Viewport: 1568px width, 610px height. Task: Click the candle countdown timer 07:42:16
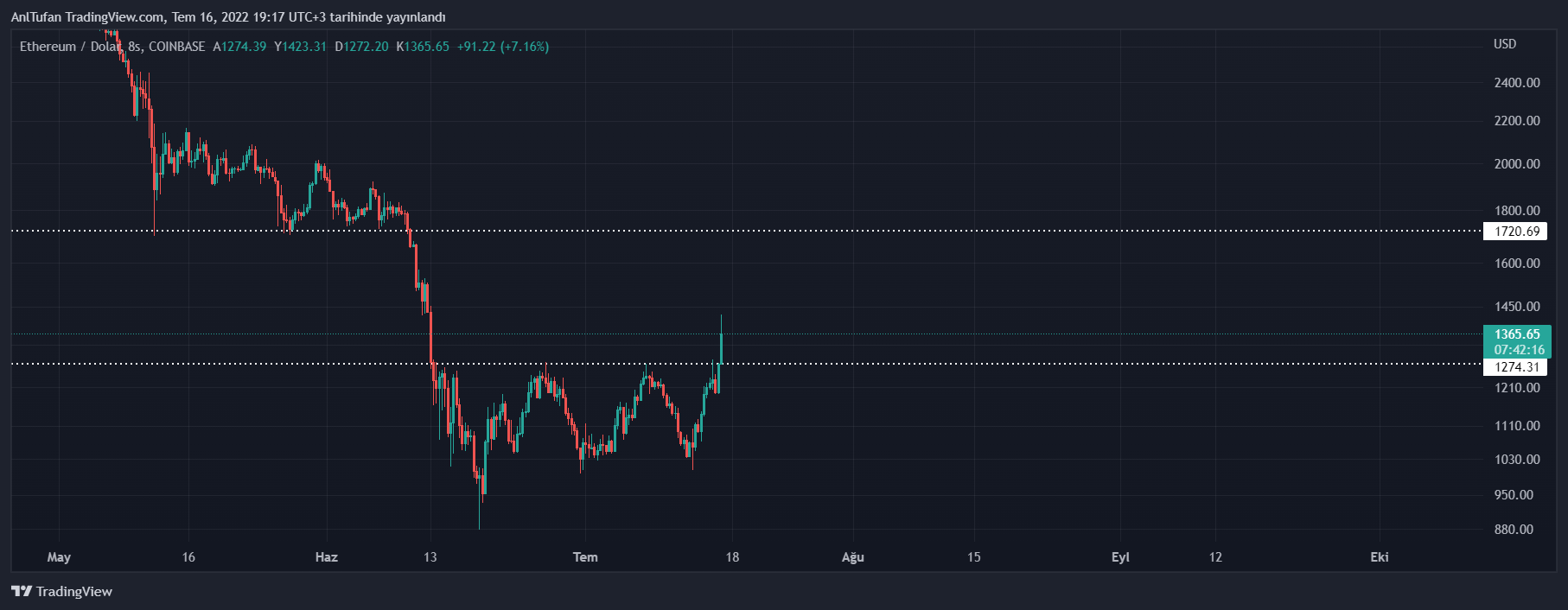pyautogui.click(x=1519, y=350)
